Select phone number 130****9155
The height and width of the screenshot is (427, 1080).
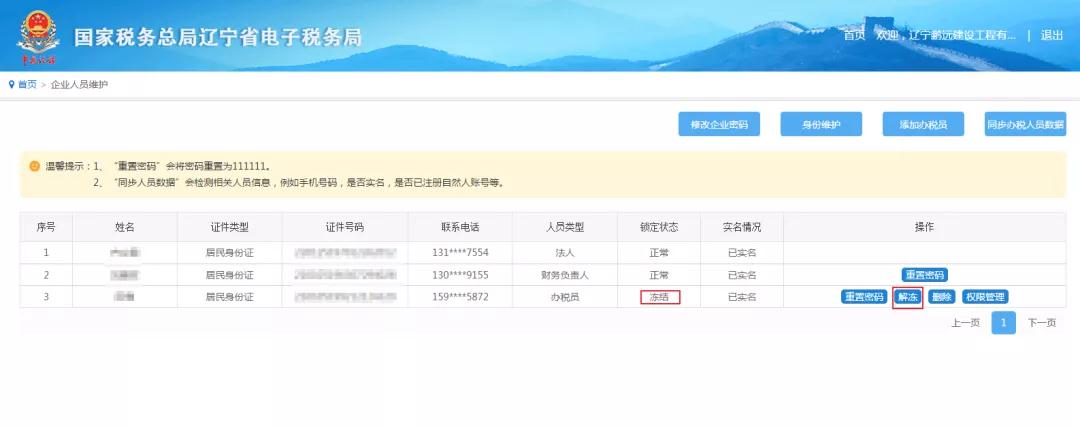tap(460, 275)
